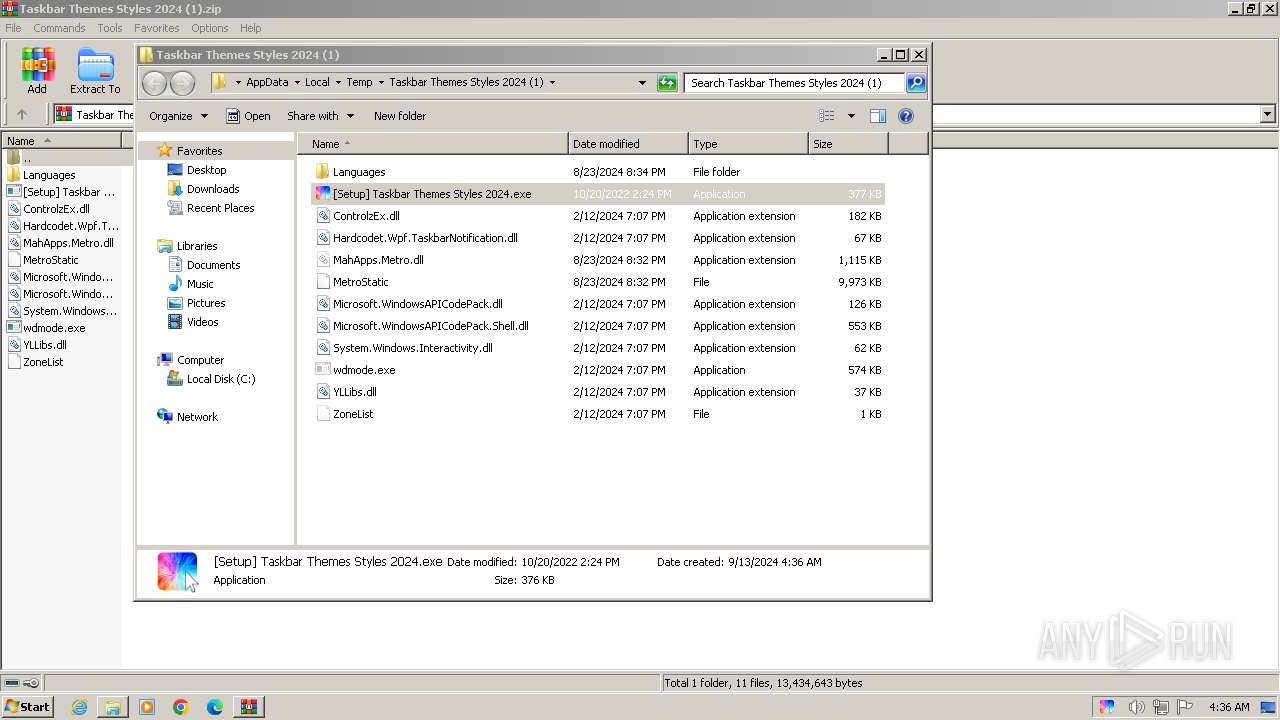Viewport: 1280px width, 720px height.
Task: Open Music library in sidebar
Action: 200,284
